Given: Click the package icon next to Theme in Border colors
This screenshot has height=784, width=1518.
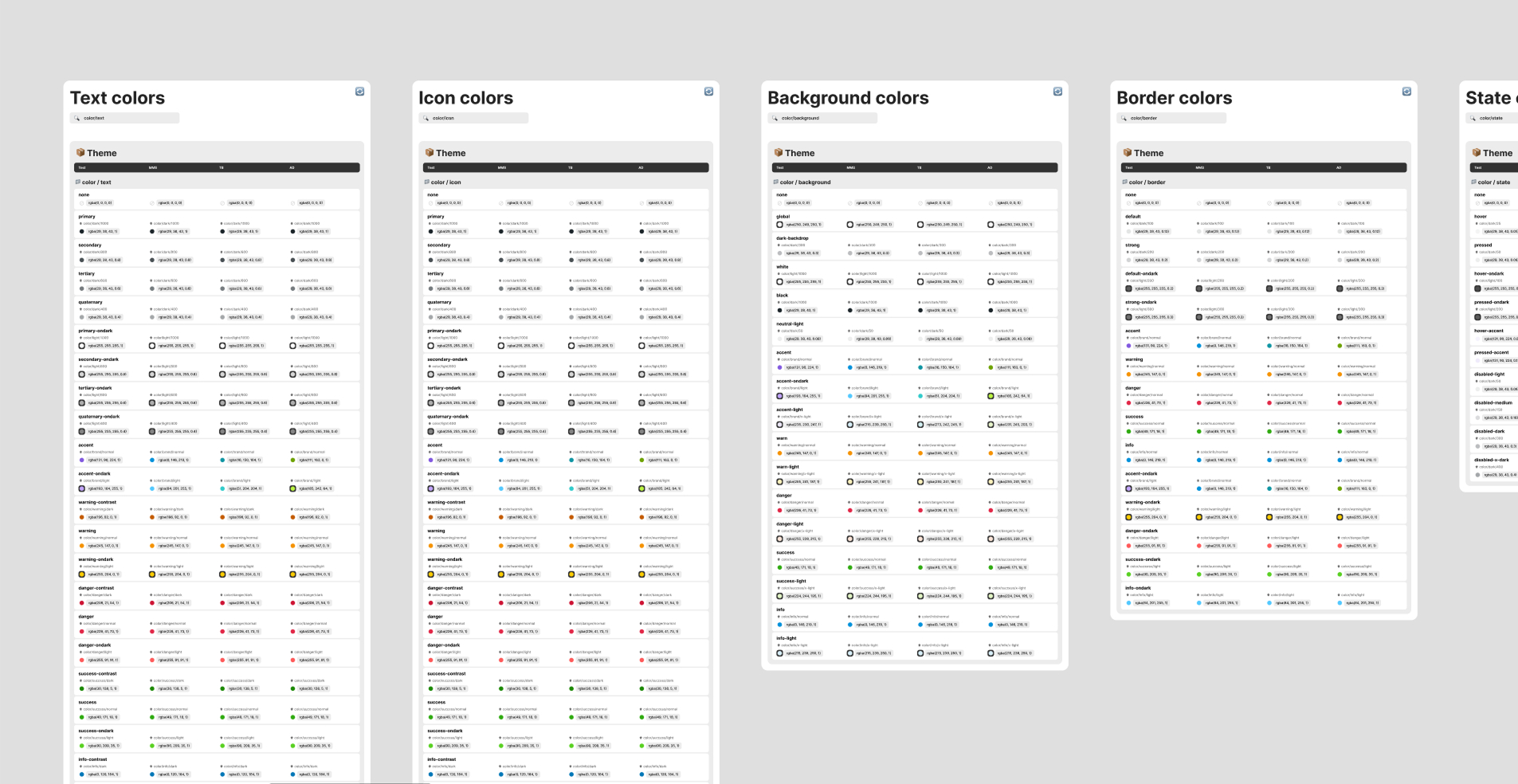Looking at the screenshot, I should click(1128, 152).
